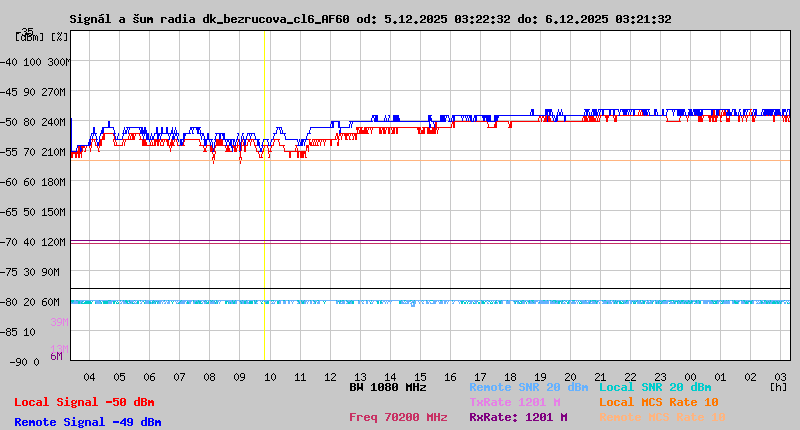Click the '-50 80 240M' y-axis label
Screen dimensions: 800x430
(x=36, y=122)
